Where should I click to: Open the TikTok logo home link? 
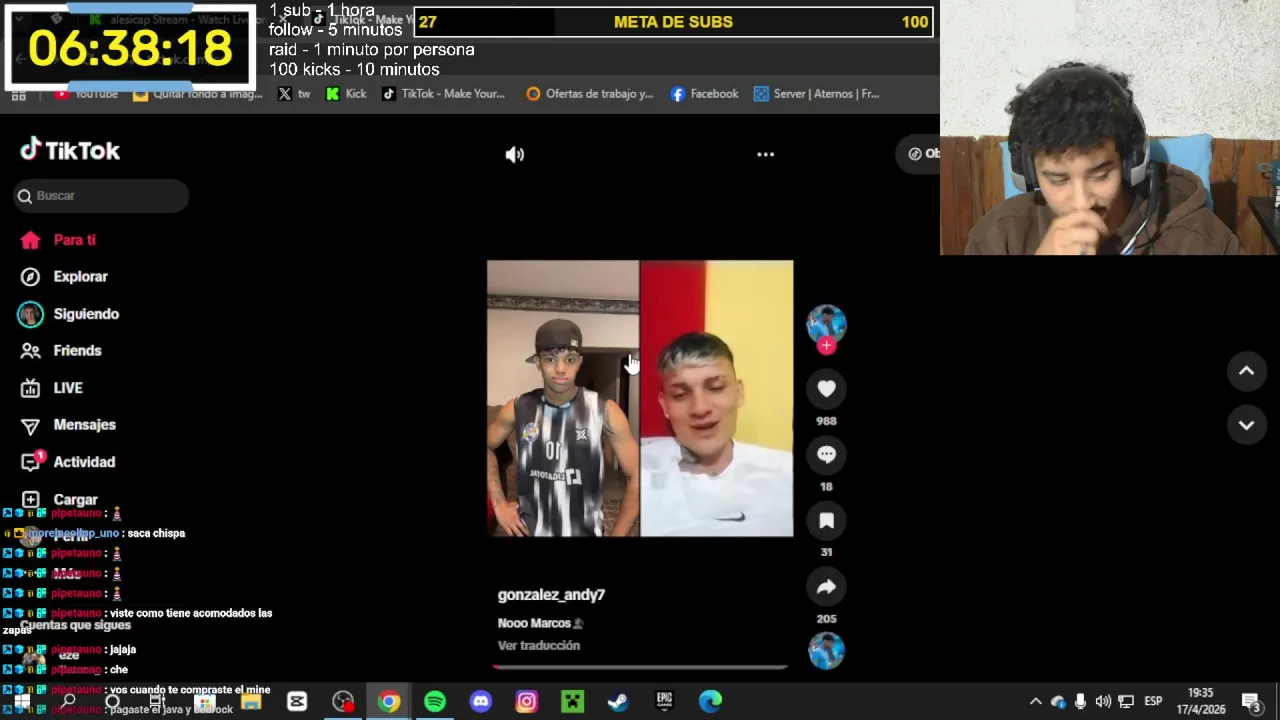click(x=70, y=150)
